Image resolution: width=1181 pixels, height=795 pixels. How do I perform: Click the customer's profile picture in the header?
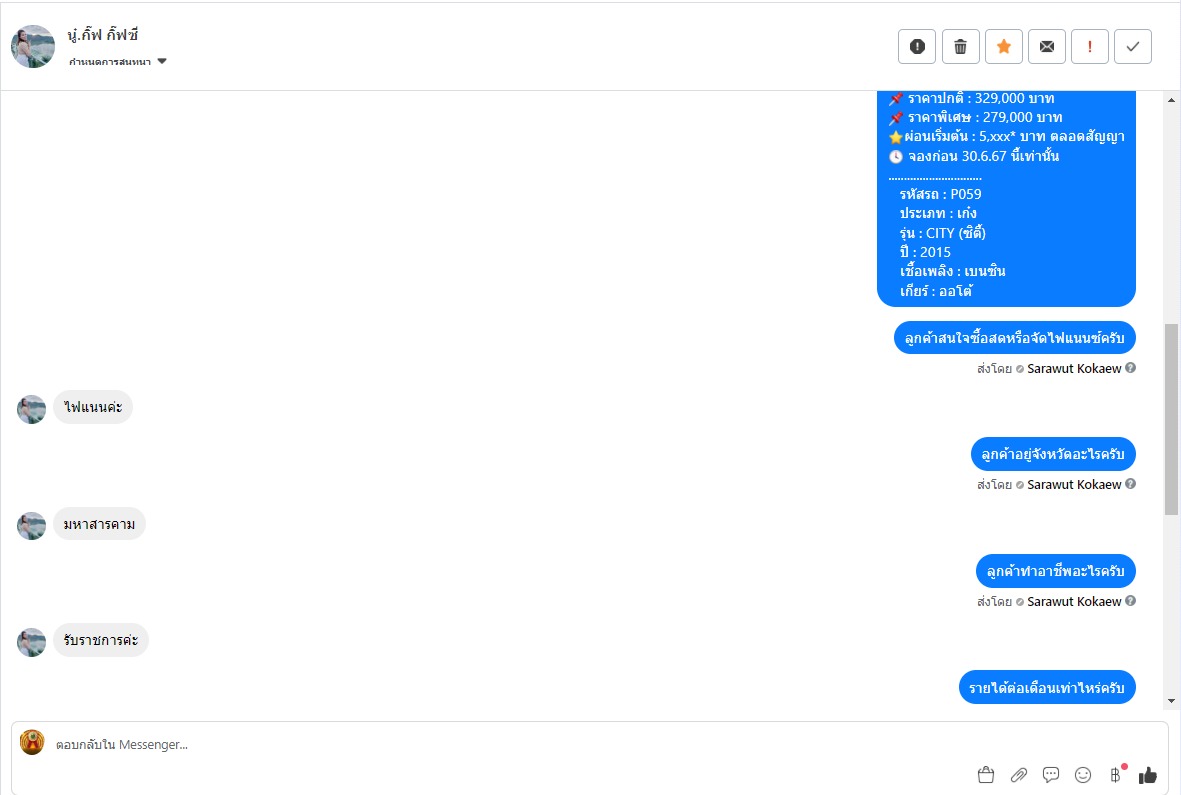33,47
